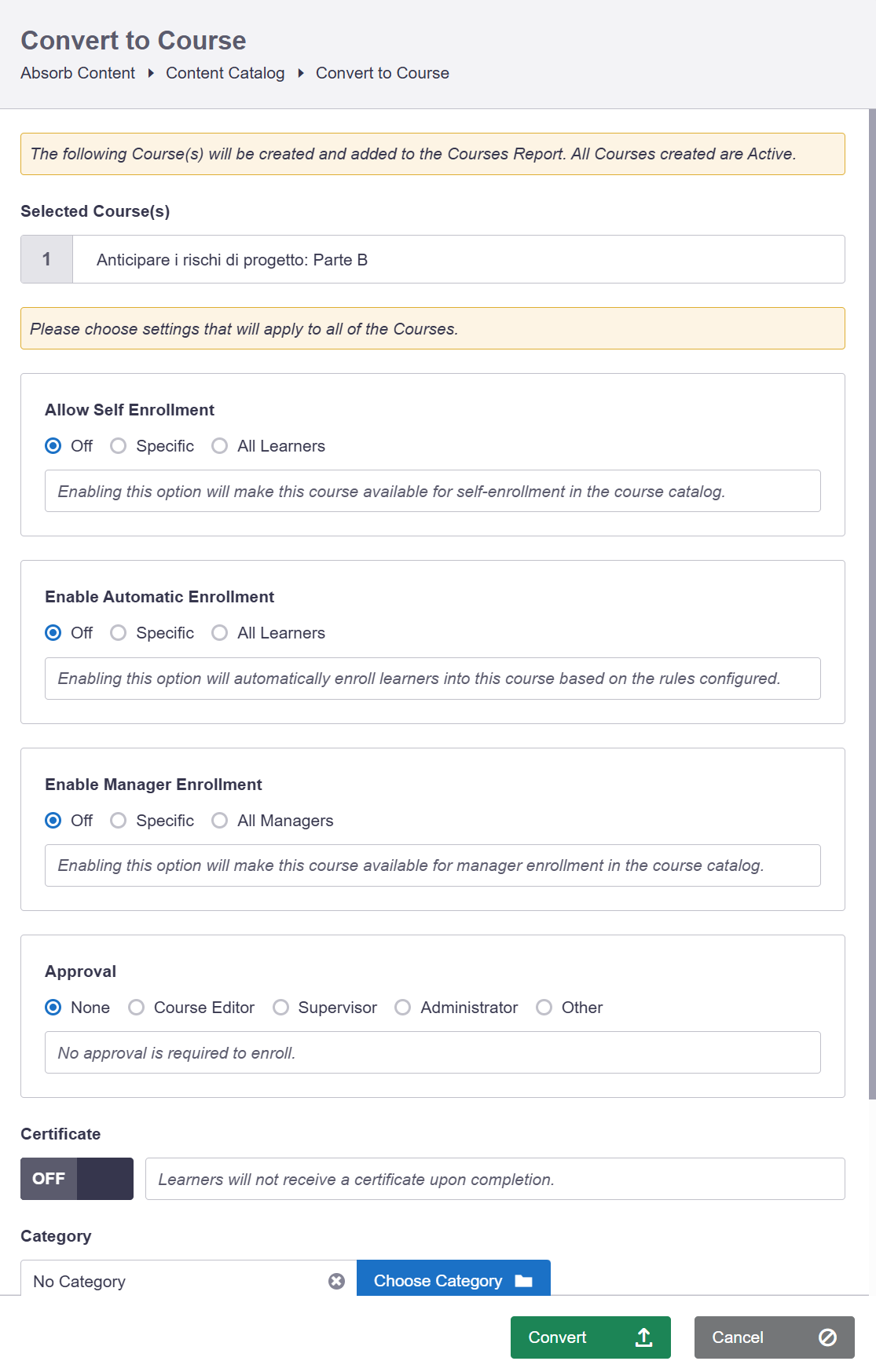
Task: Click the folder icon in Choose Category
Action: click(x=524, y=1281)
